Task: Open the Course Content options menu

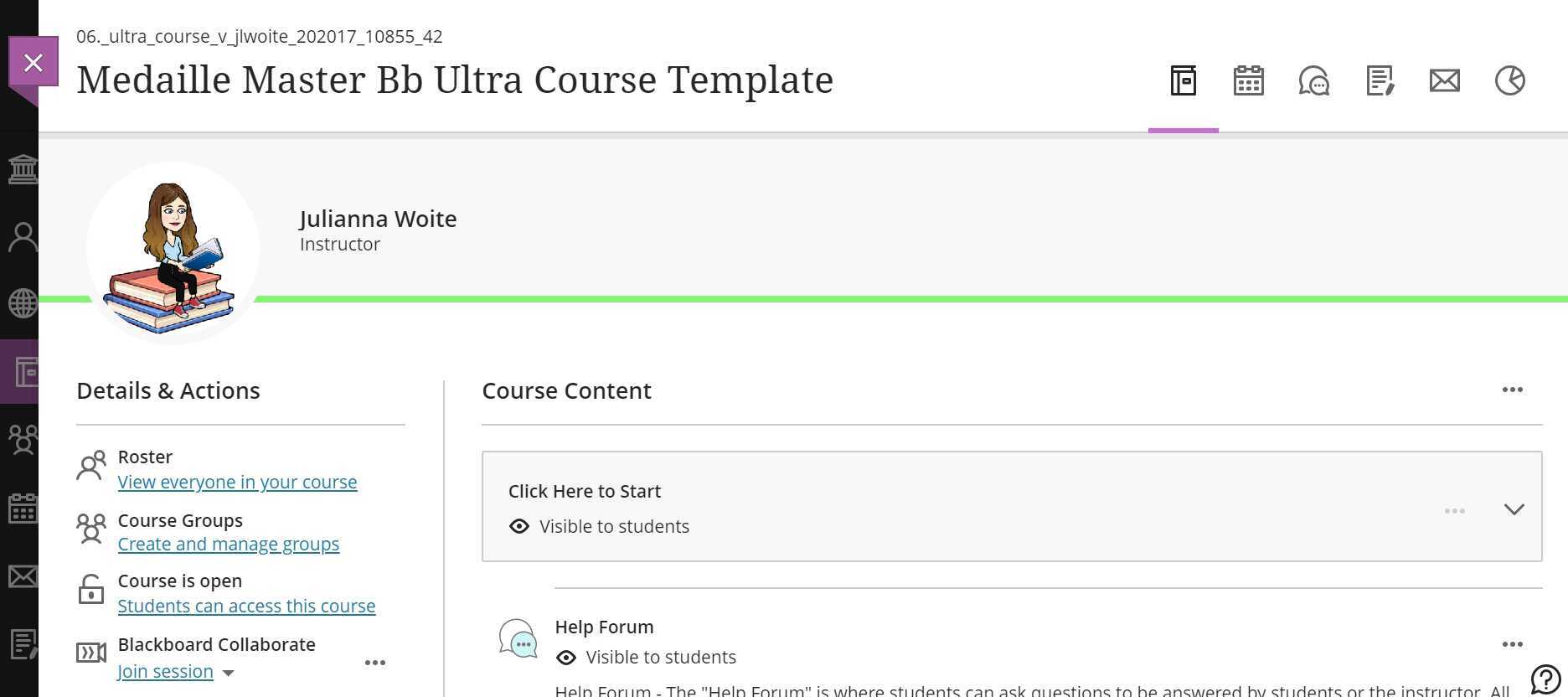Action: [x=1513, y=390]
